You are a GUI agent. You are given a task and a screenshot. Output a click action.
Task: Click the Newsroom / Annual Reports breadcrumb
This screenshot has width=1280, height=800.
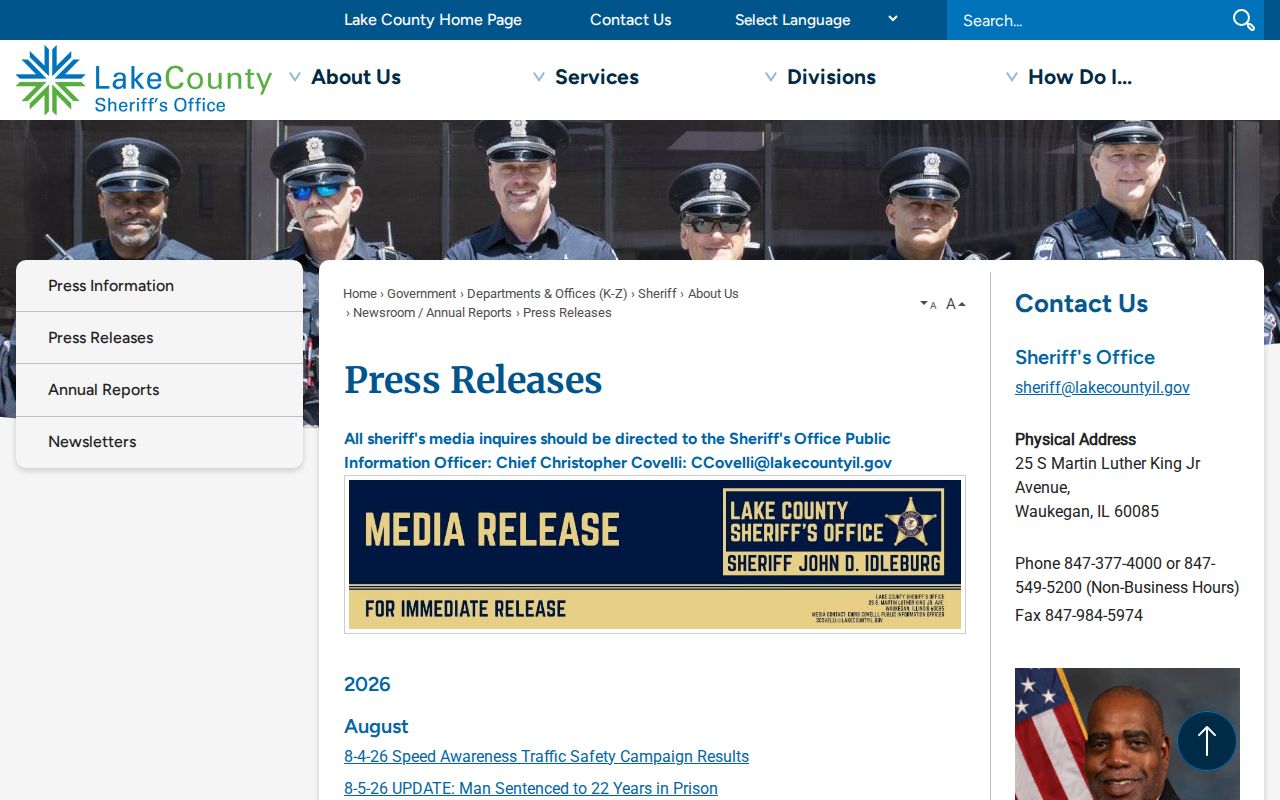432,313
